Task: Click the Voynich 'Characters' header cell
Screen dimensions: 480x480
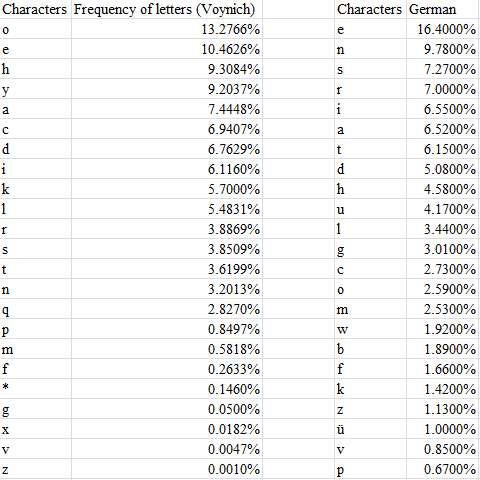Action: (35, 9)
